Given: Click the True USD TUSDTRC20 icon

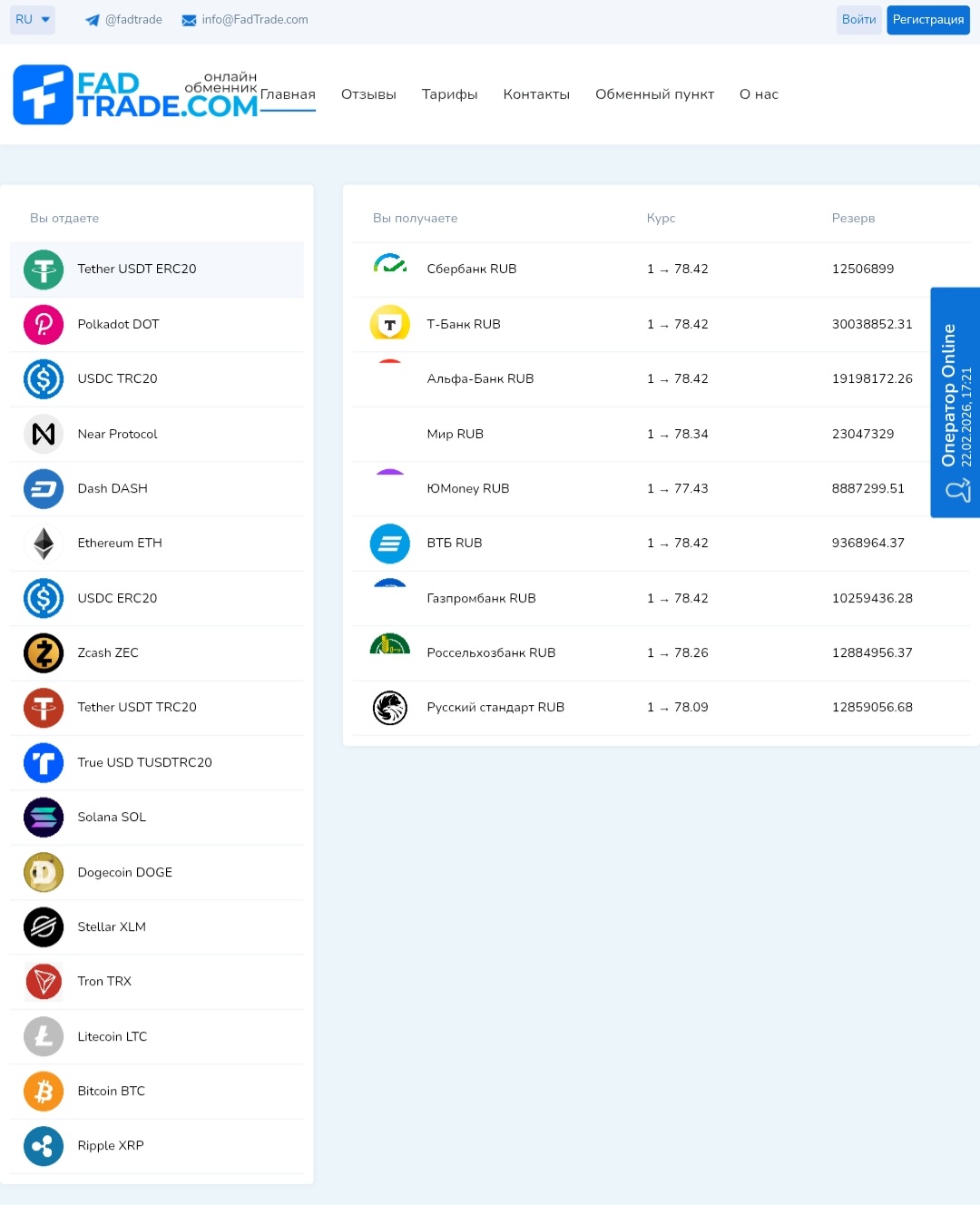Looking at the screenshot, I should 44,762.
